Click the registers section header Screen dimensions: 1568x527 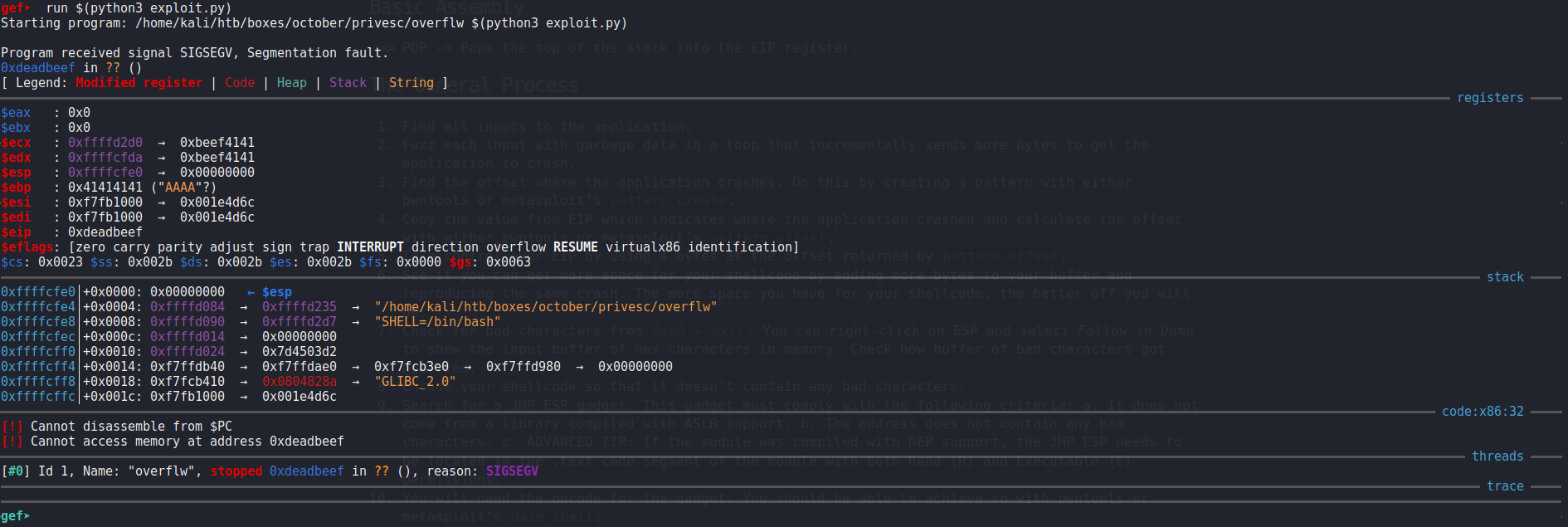coord(1489,98)
